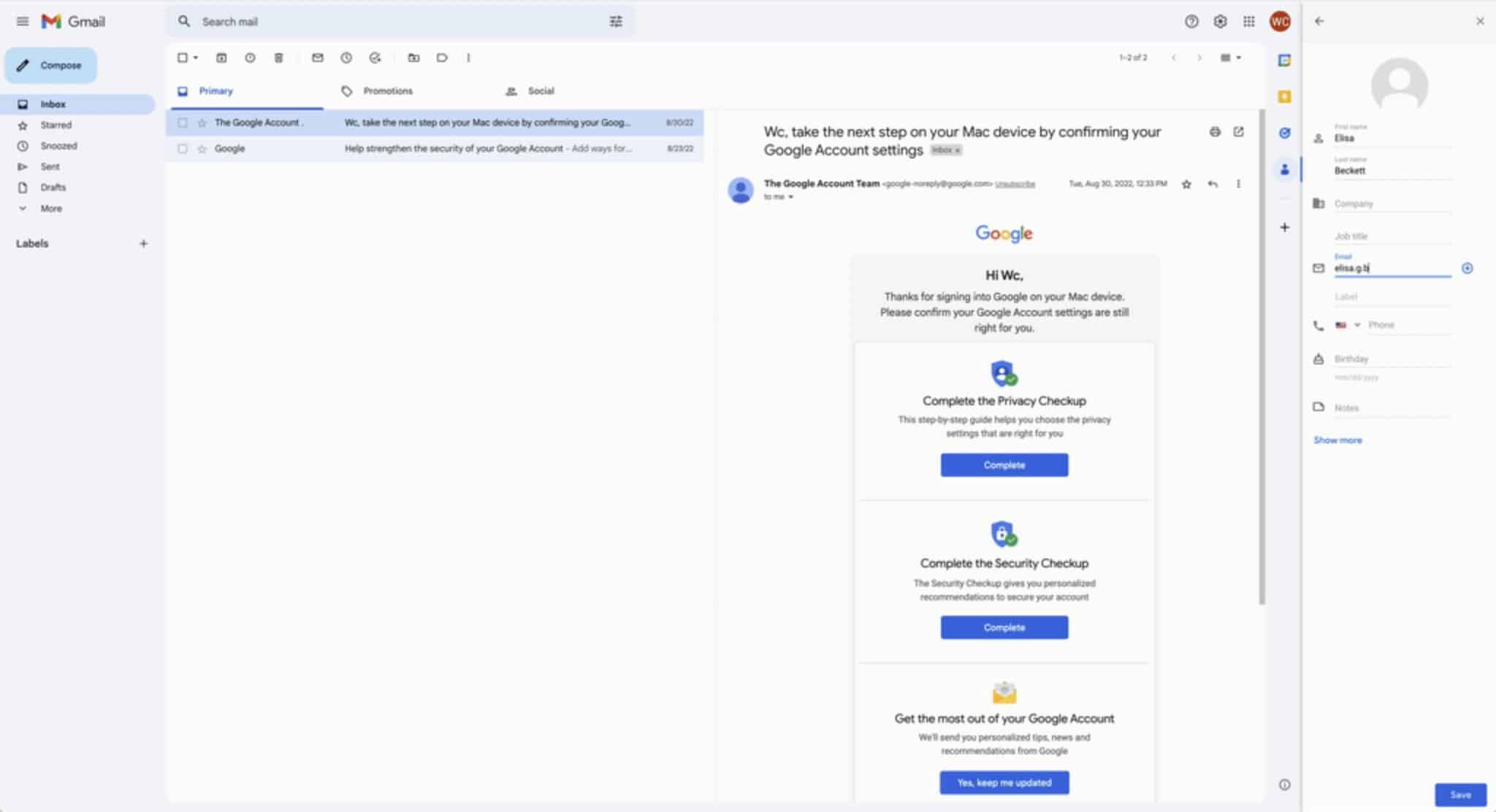Open search options filter icon

616,21
